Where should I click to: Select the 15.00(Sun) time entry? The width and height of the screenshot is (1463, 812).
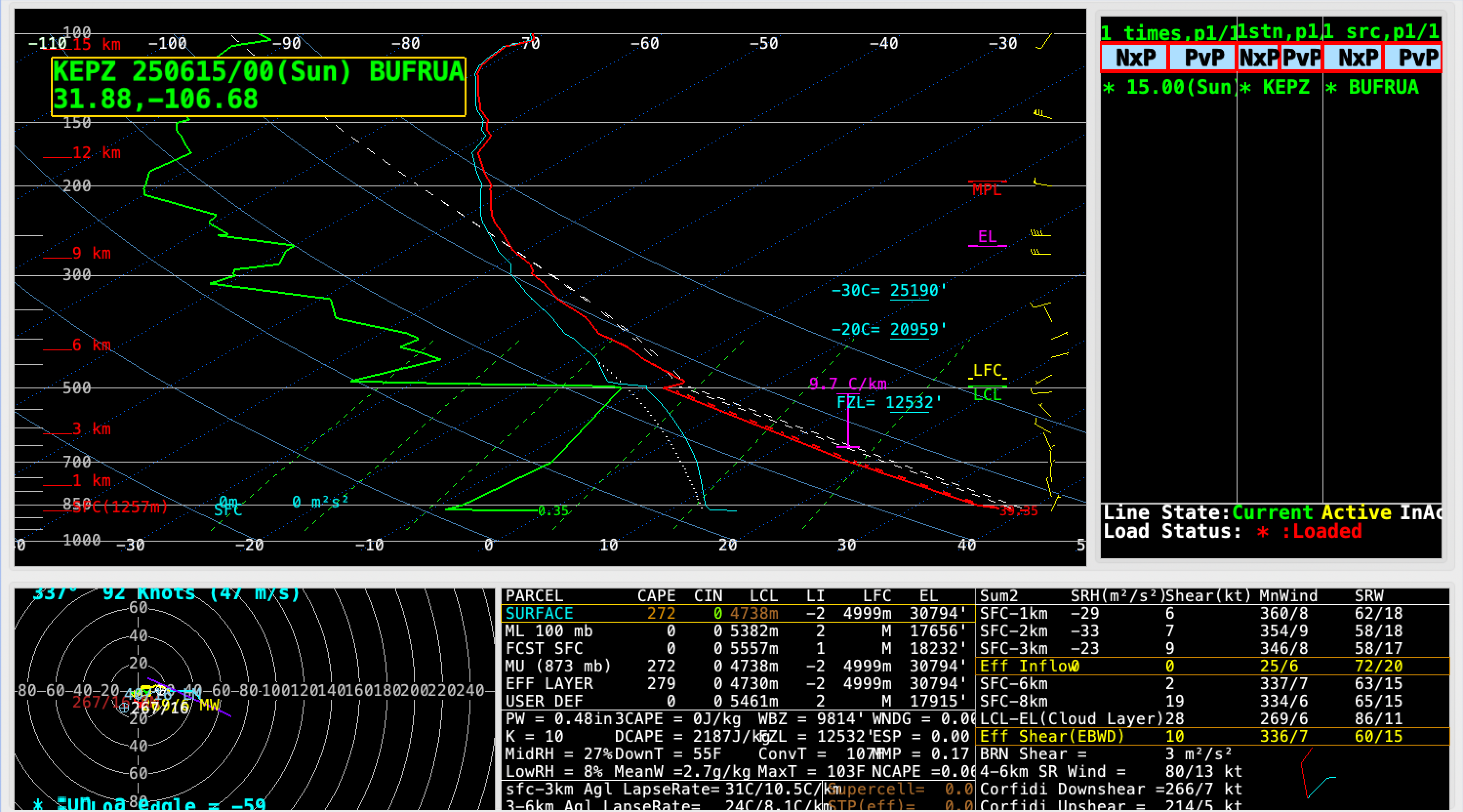[x=1169, y=87]
